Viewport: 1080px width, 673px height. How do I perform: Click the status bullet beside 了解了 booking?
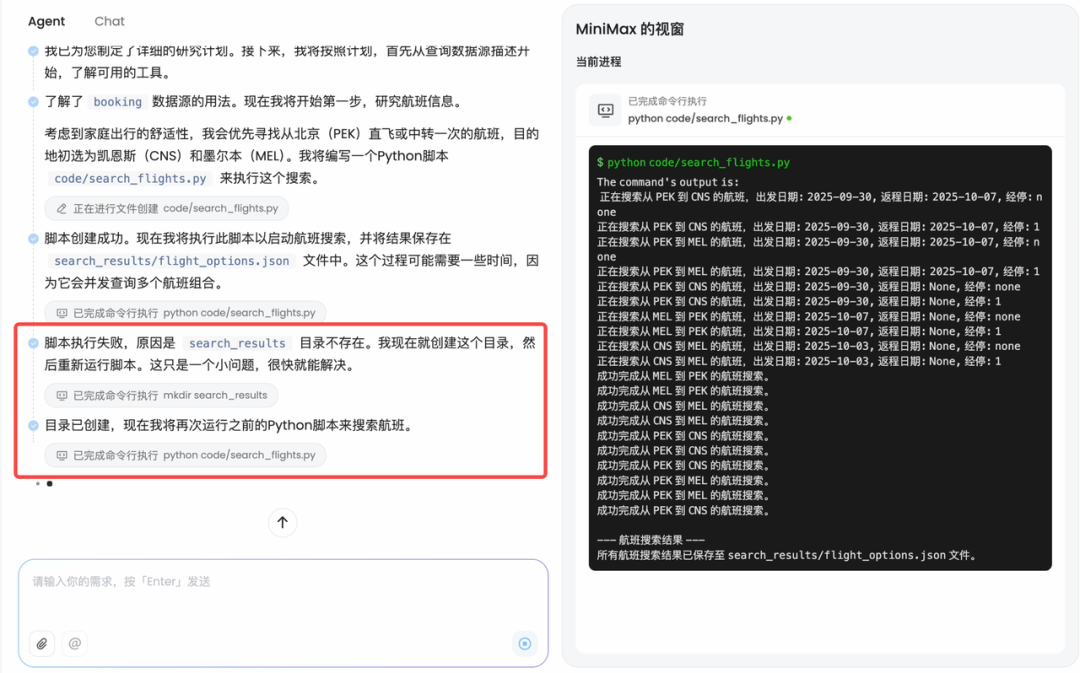tap(33, 102)
